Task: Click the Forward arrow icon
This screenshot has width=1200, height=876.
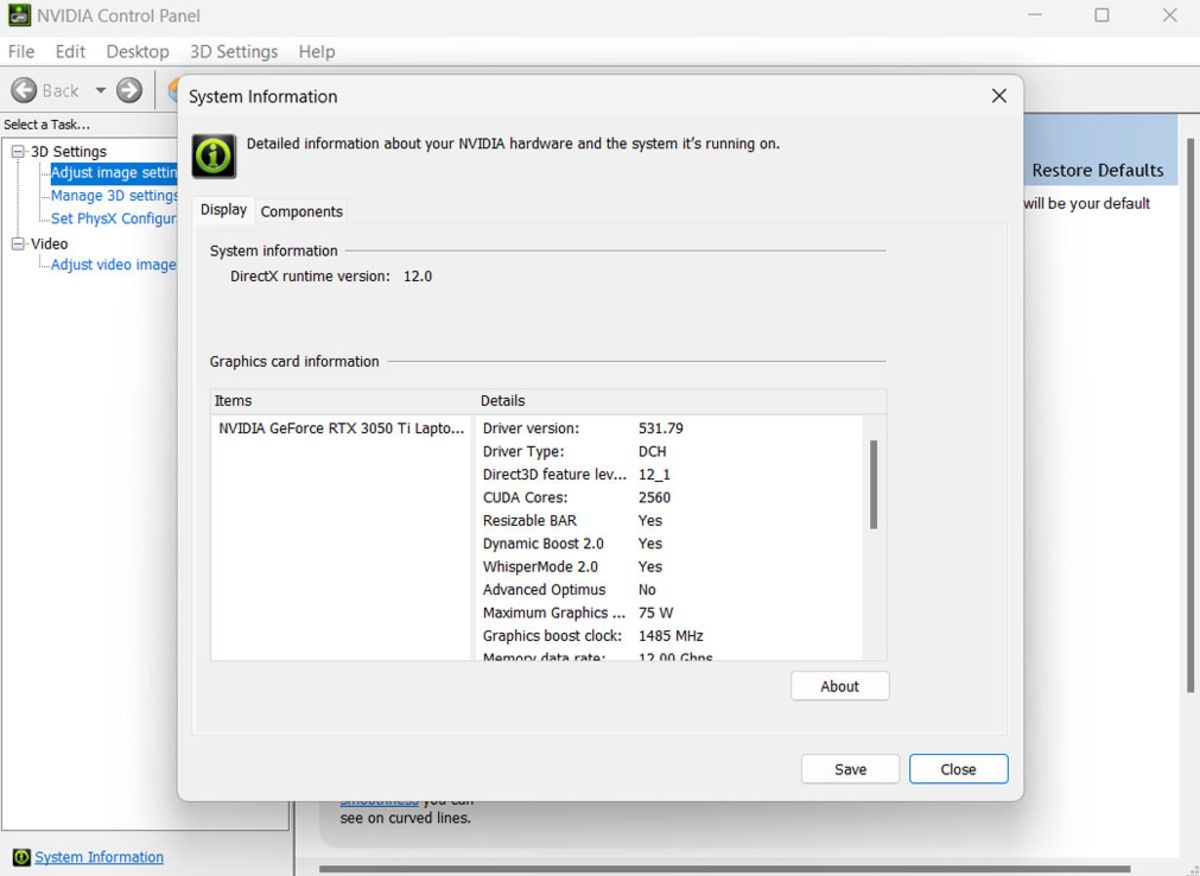Action: [129, 90]
